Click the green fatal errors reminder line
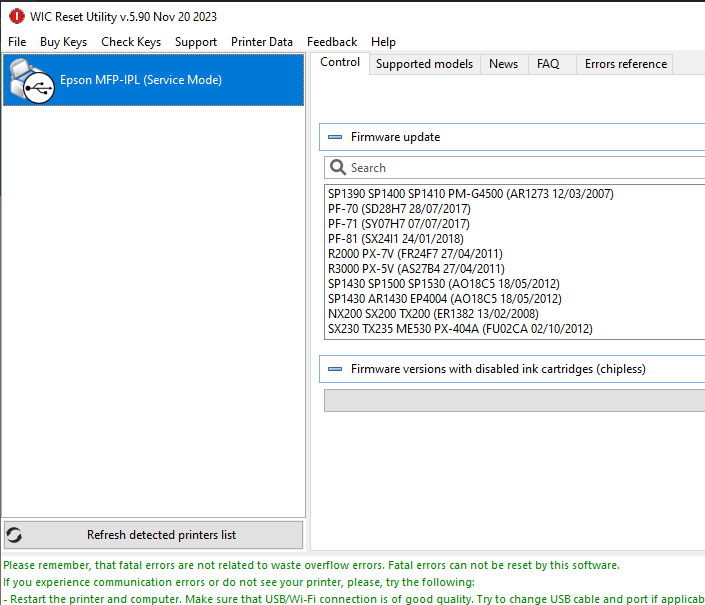This screenshot has height=605, width=705. [x=311, y=565]
